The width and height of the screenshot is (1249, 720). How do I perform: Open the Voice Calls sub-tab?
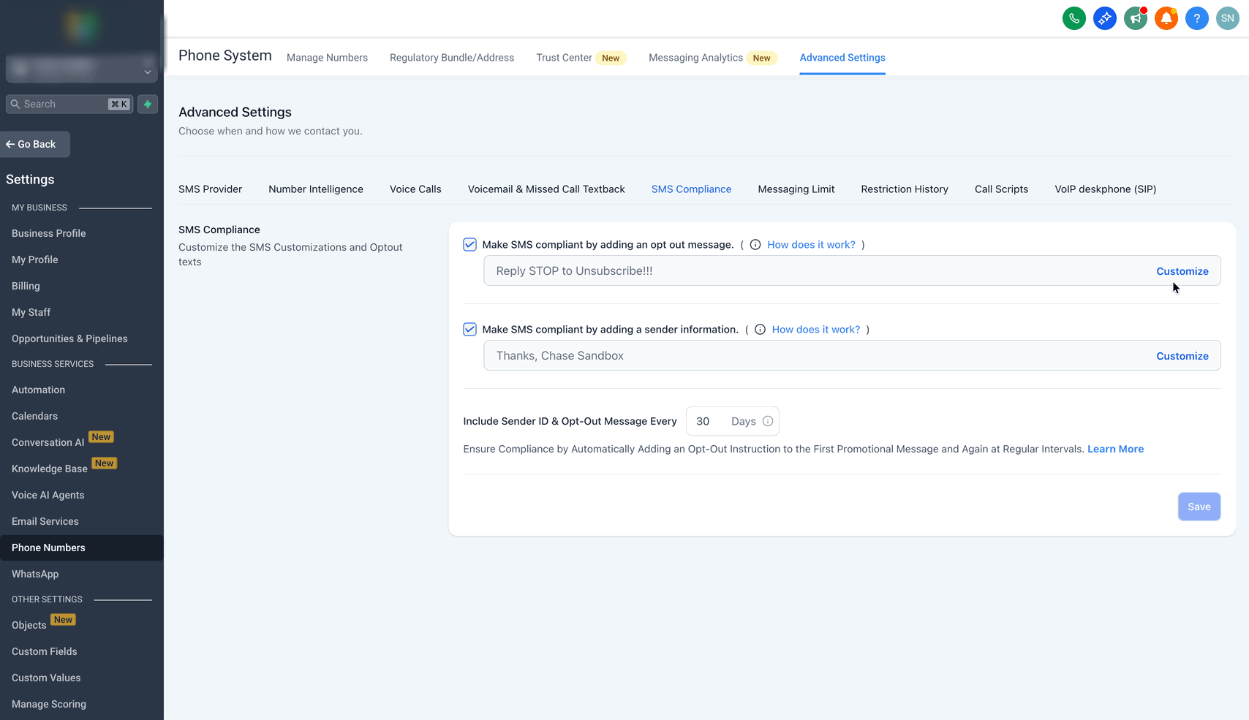(415, 189)
